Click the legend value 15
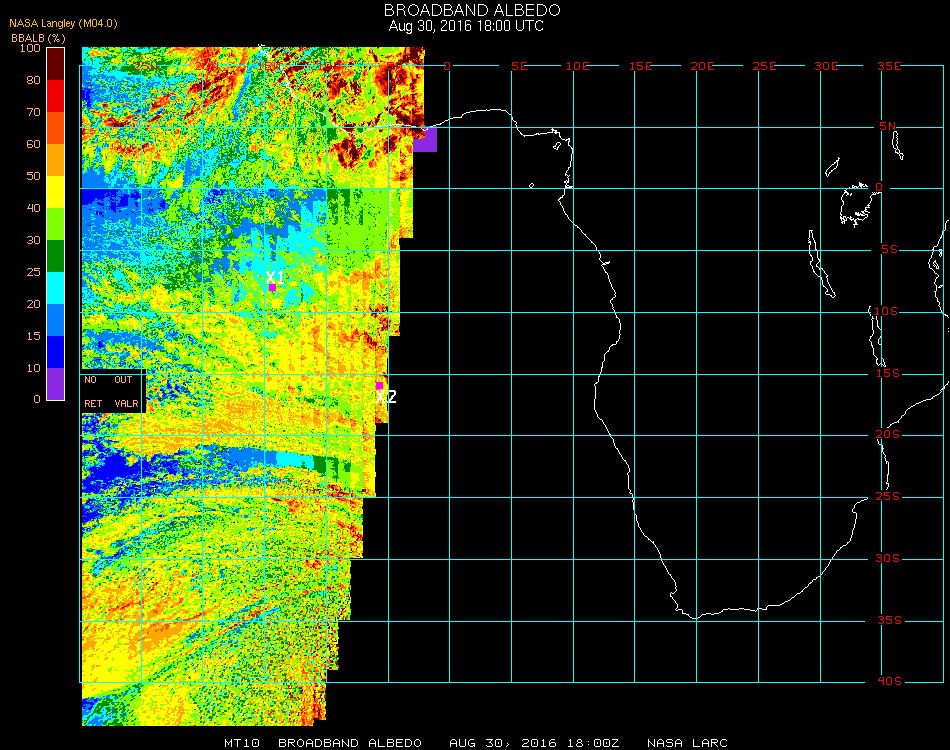 [x=33, y=336]
